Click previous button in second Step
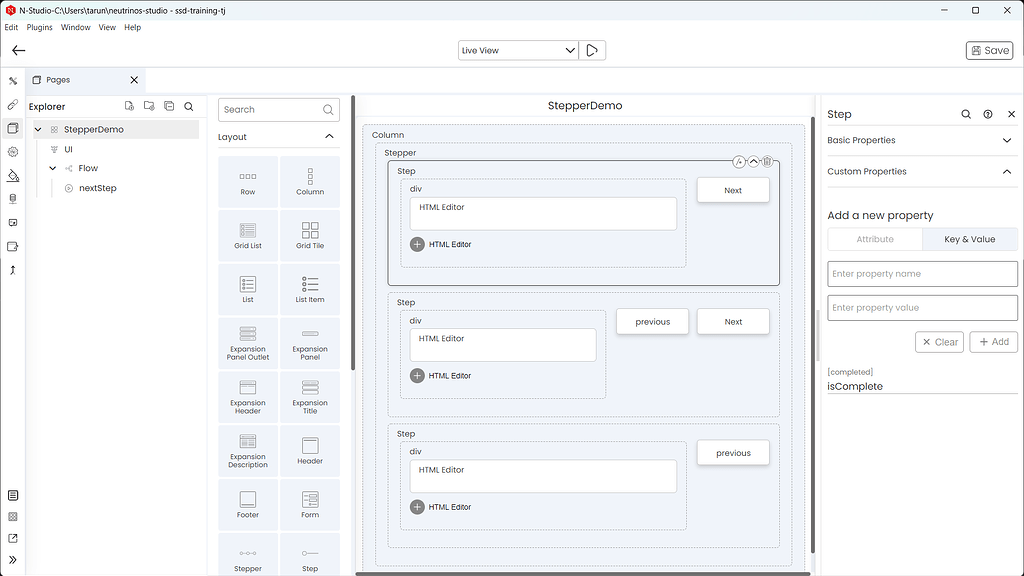Image resolution: width=1024 pixels, height=576 pixels. click(x=652, y=321)
